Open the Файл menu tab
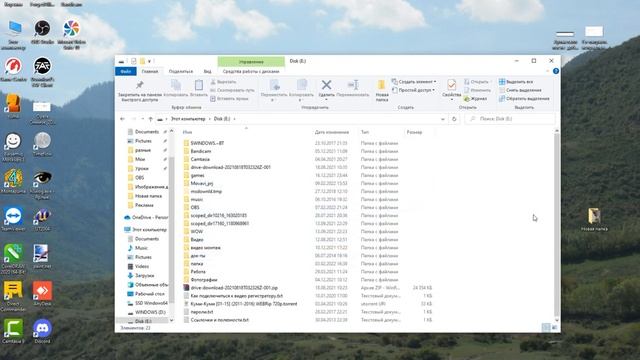640x360 pixels. coord(126,71)
